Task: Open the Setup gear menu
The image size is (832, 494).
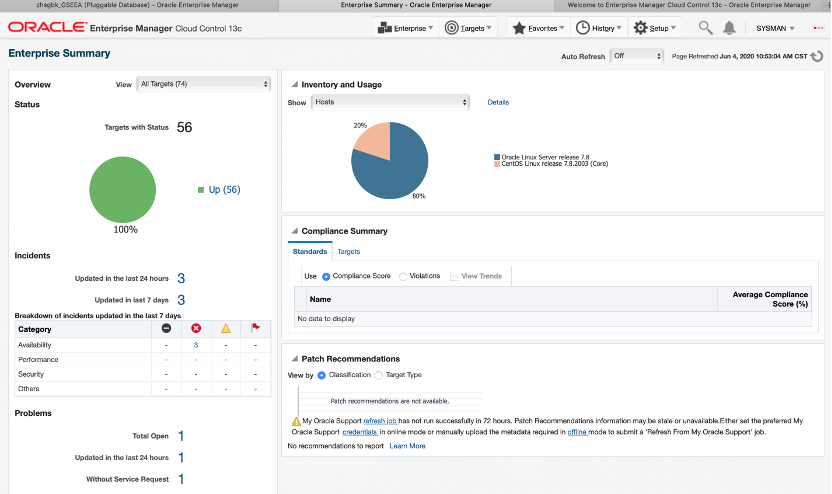Action: pos(655,28)
